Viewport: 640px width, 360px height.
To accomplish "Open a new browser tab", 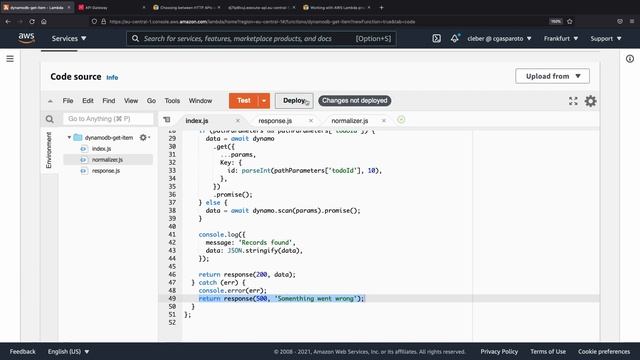I will [x=381, y=7].
